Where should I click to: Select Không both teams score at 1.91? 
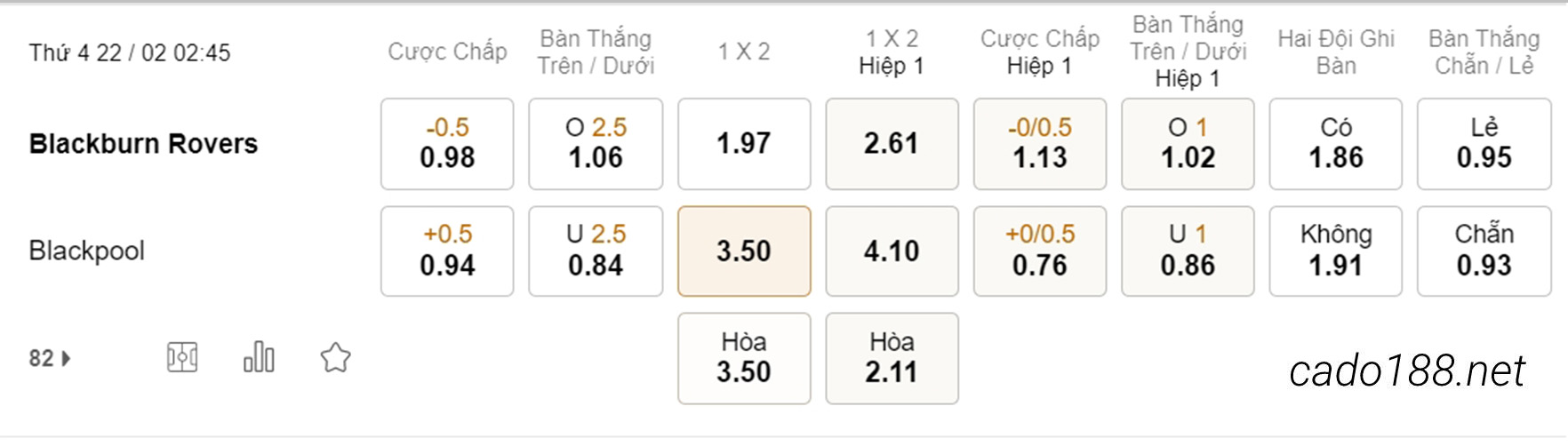pyautogui.click(x=1336, y=251)
